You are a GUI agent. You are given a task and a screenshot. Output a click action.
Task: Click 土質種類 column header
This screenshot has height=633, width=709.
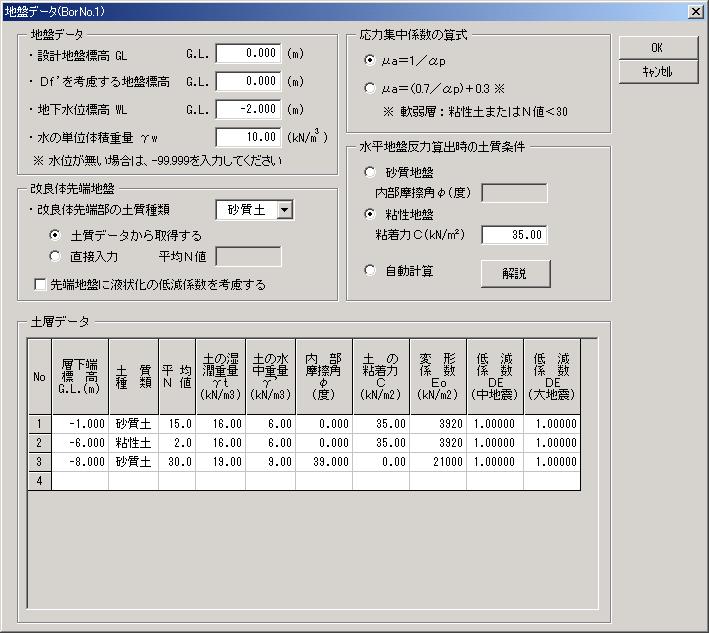coord(133,377)
